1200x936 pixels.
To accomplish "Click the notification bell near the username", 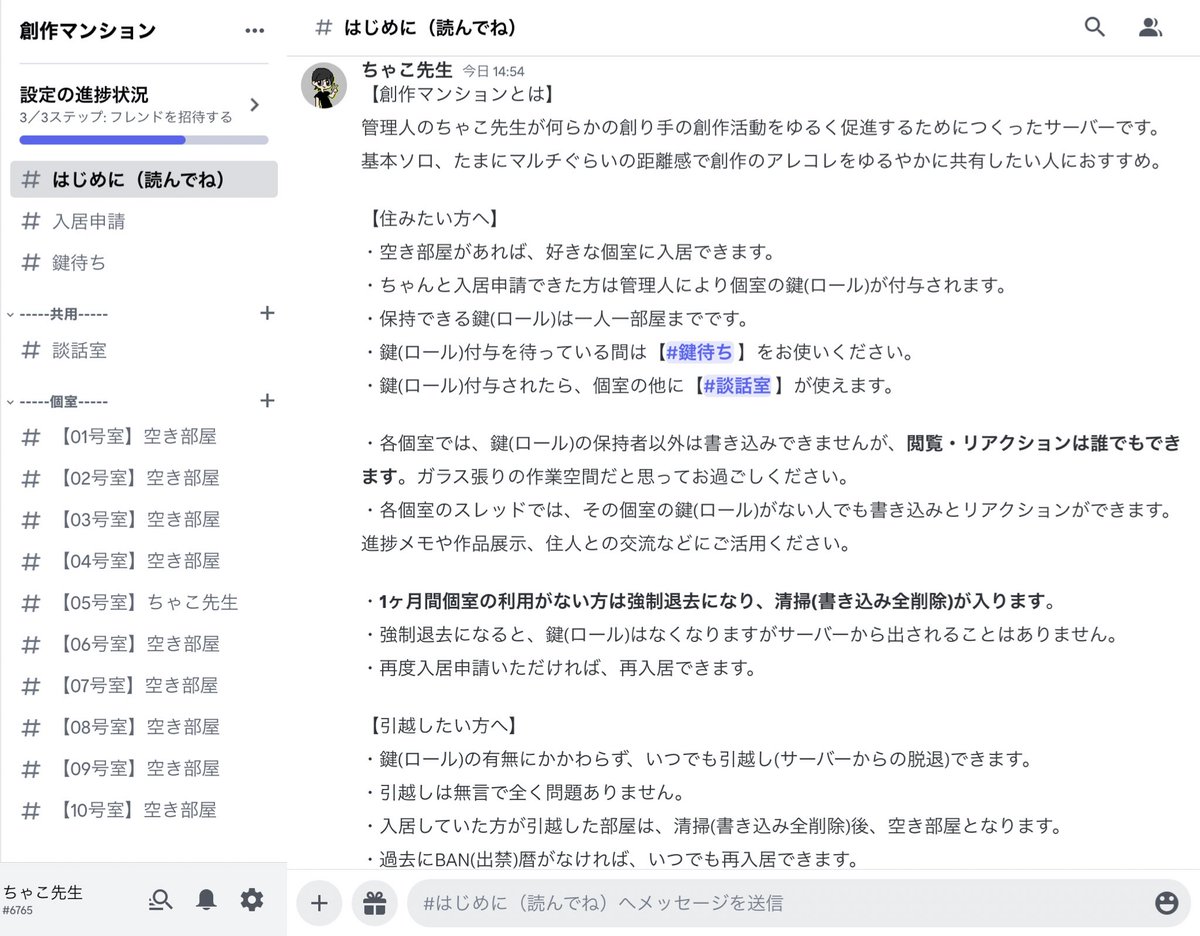I will 206,900.
